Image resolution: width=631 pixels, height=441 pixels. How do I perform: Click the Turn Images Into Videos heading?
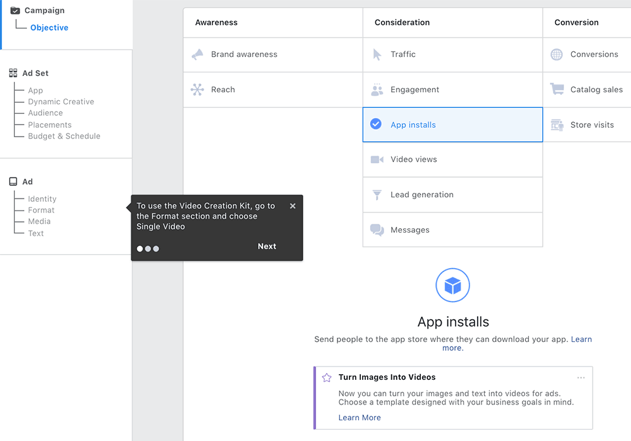pos(387,377)
